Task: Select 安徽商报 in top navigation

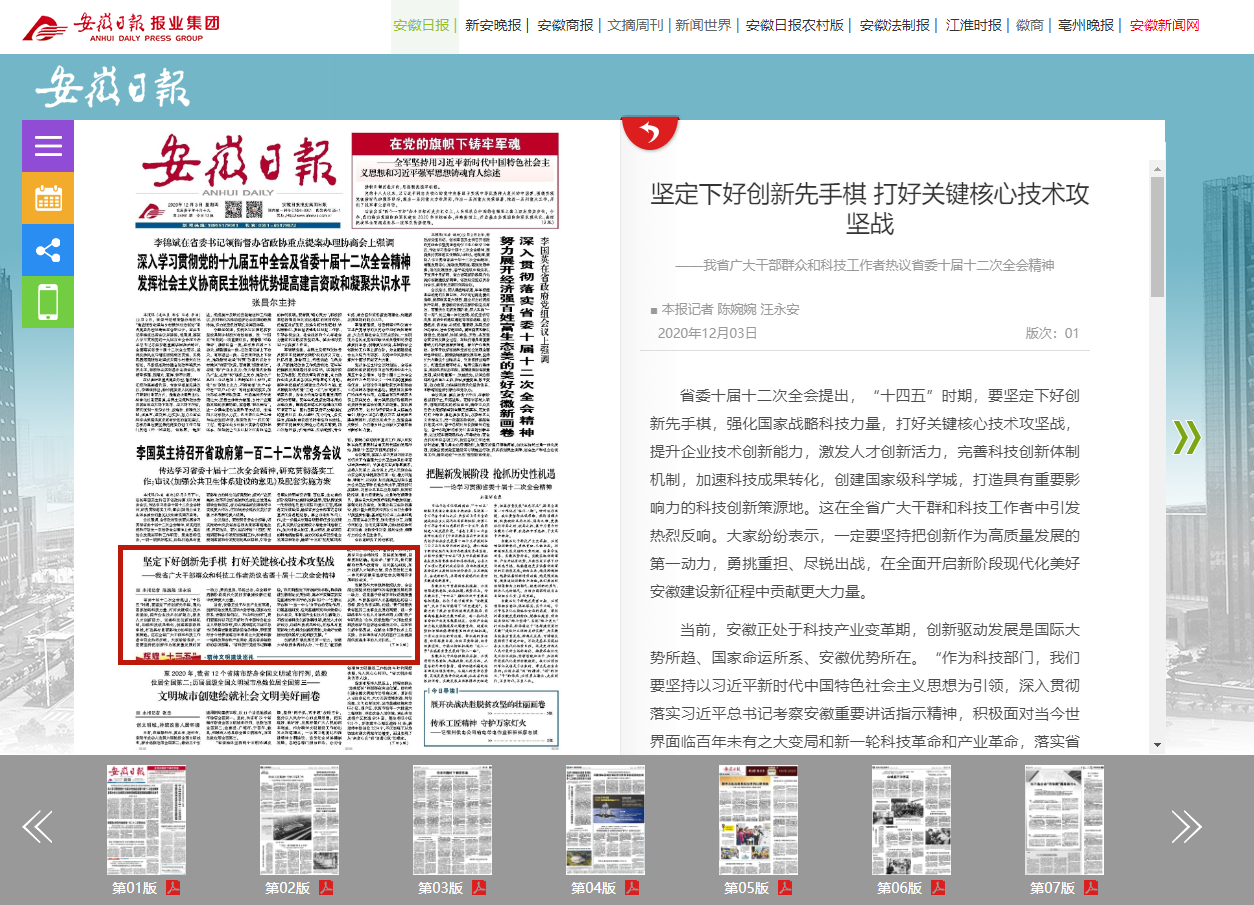Action: coord(565,26)
